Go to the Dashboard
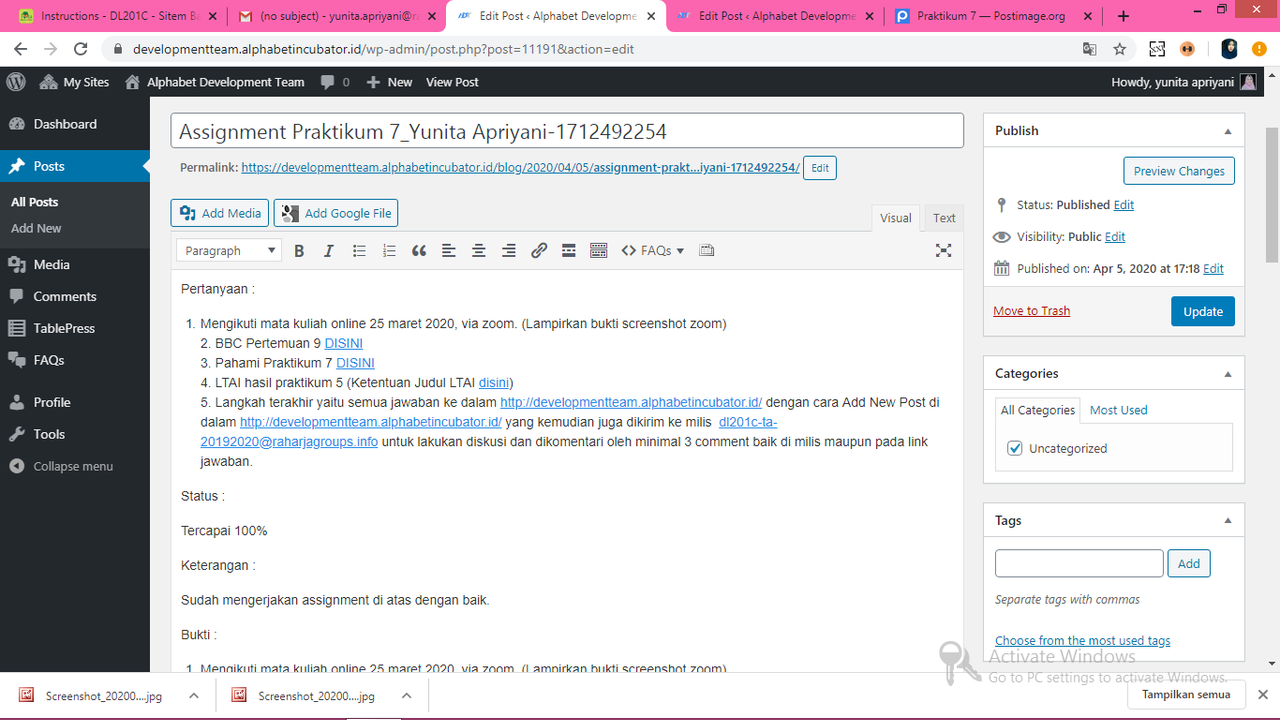1280x720 pixels. [75, 124]
